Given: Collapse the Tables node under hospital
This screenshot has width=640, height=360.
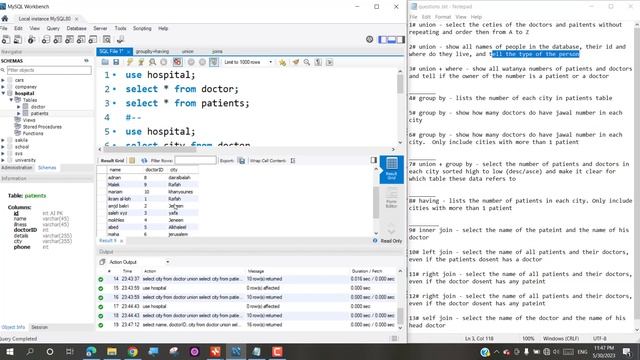Looking at the screenshot, I should [x=11, y=100].
